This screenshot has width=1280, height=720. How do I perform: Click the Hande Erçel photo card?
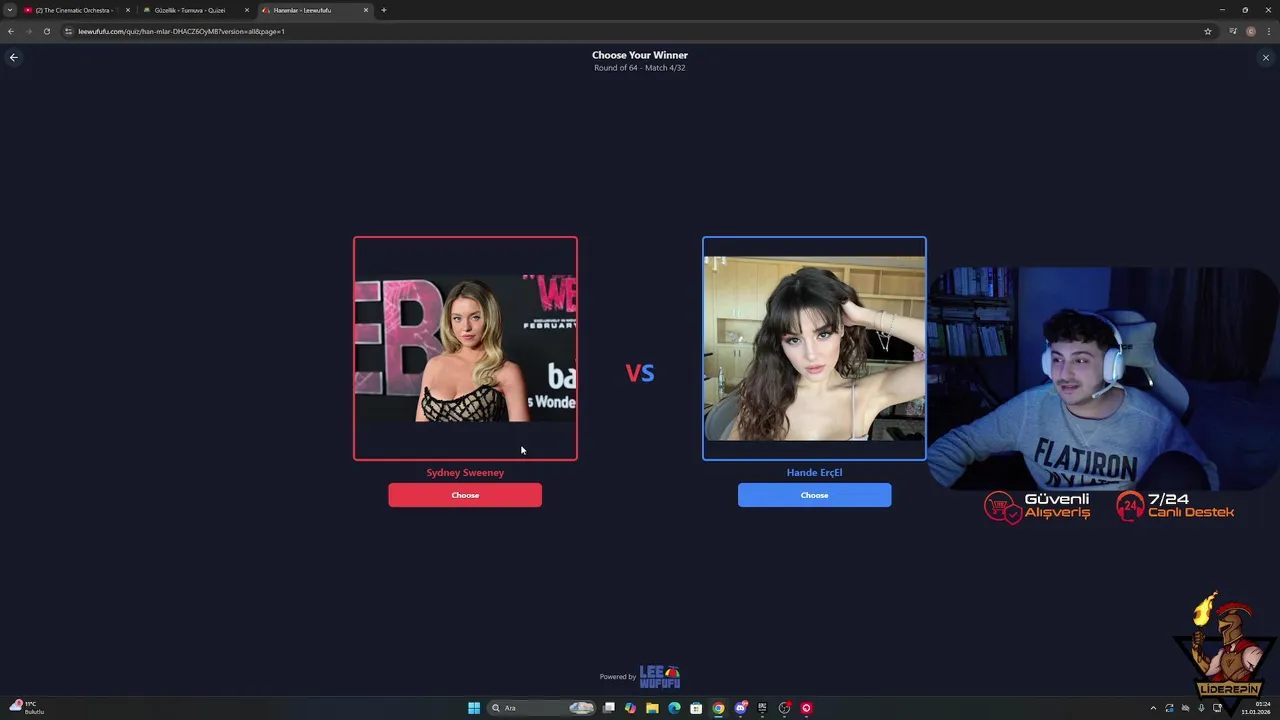pos(814,348)
